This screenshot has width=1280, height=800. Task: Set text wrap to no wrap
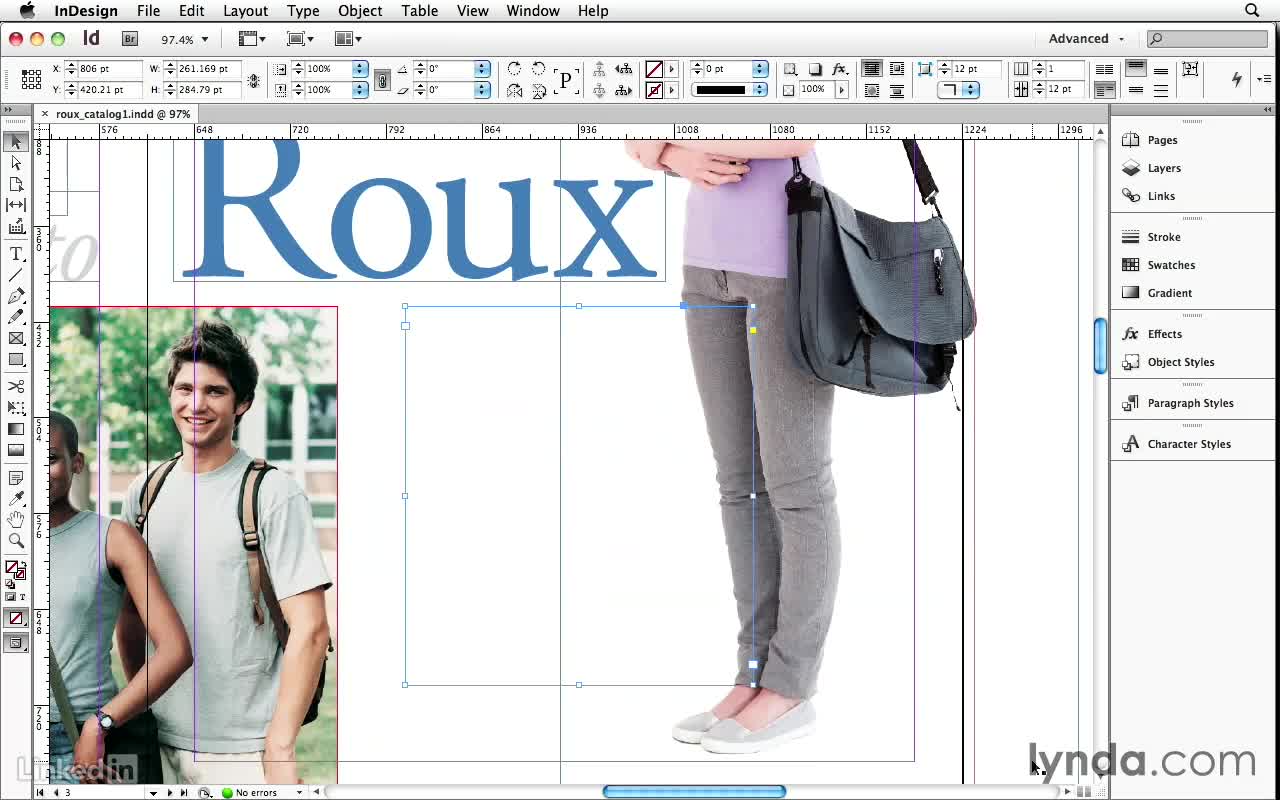[x=872, y=69]
